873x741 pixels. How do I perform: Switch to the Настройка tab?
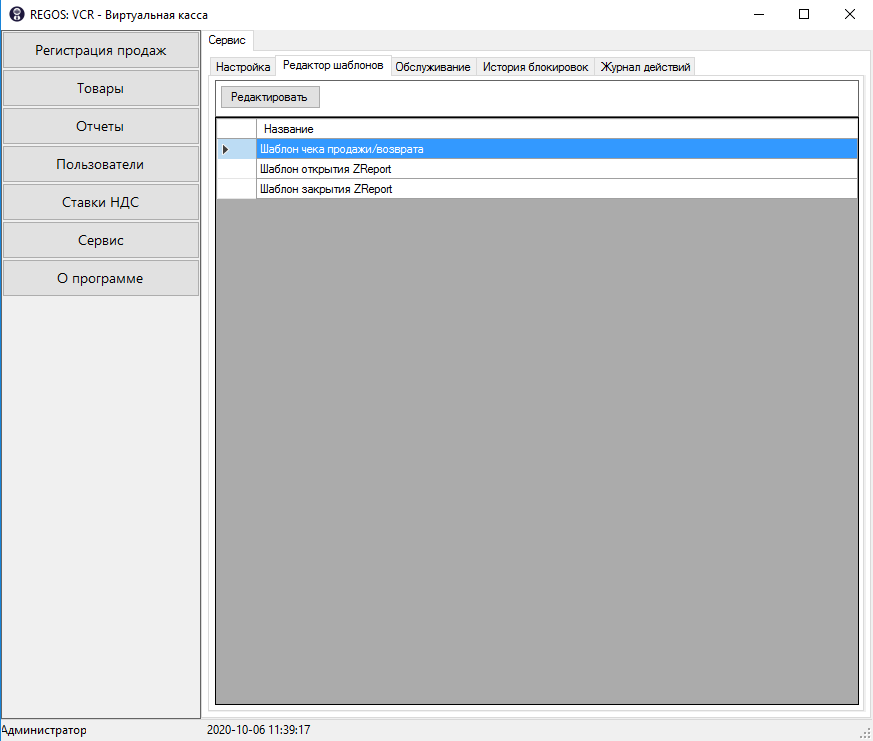pos(243,67)
